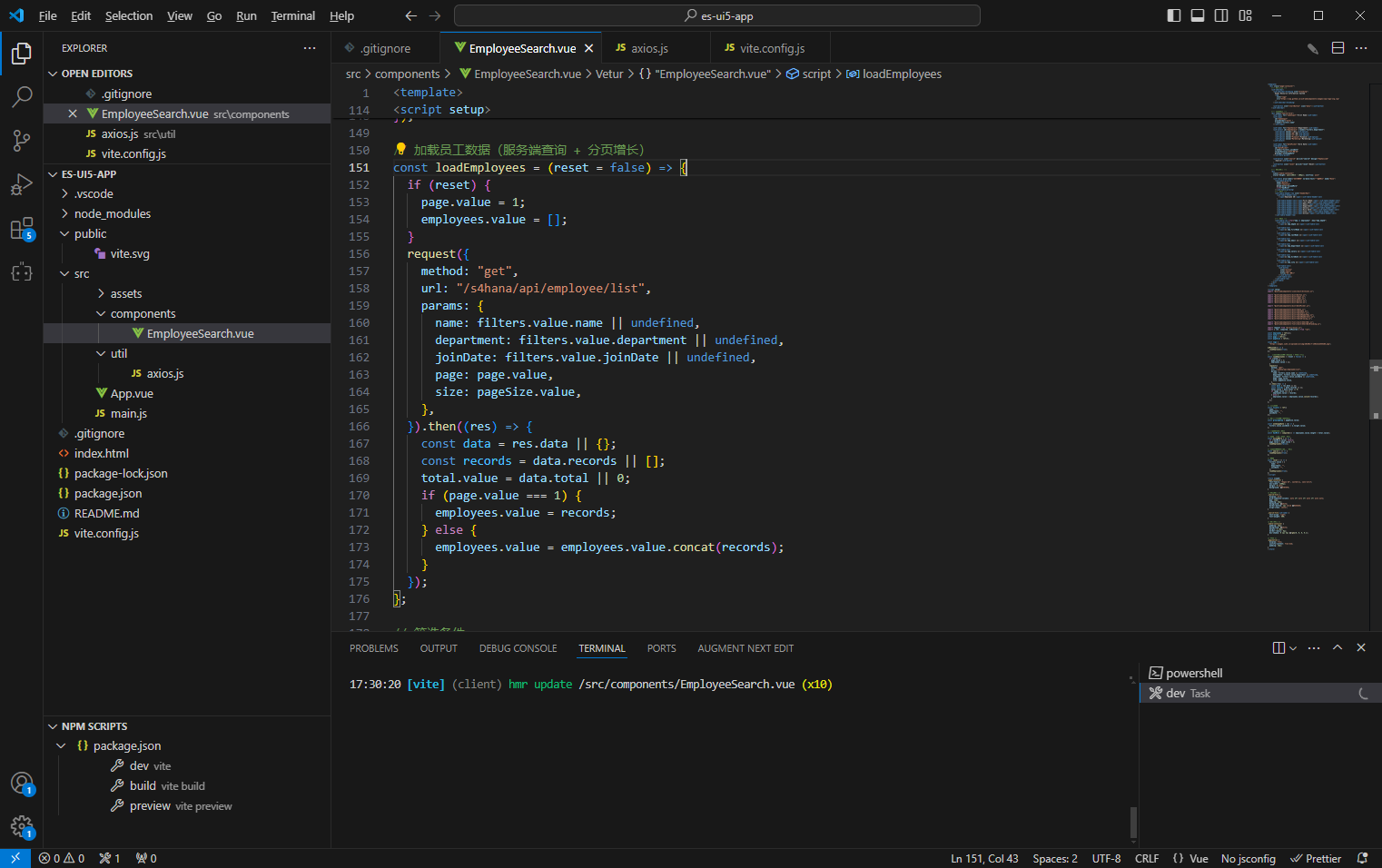Open notifications bell in status bar
The image size is (1382, 868).
(1362, 858)
